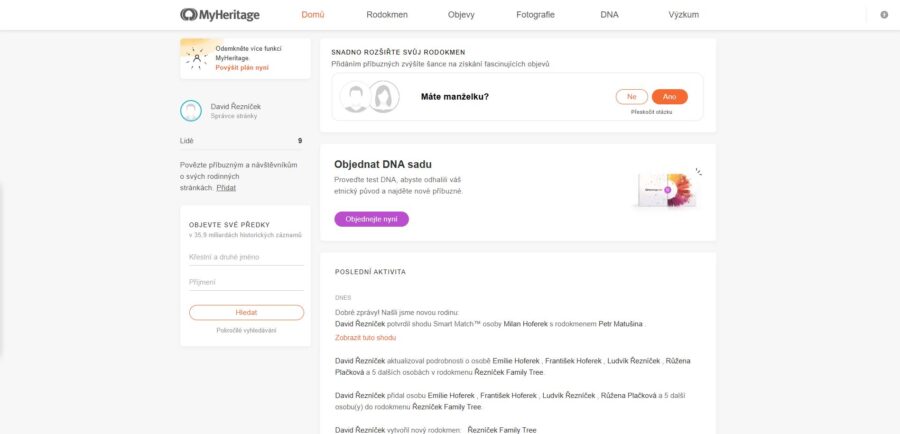The width and height of the screenshot is (900, 434).
Task: Click David Řezníček profile avatar
Action: click(x=191, y=111)
